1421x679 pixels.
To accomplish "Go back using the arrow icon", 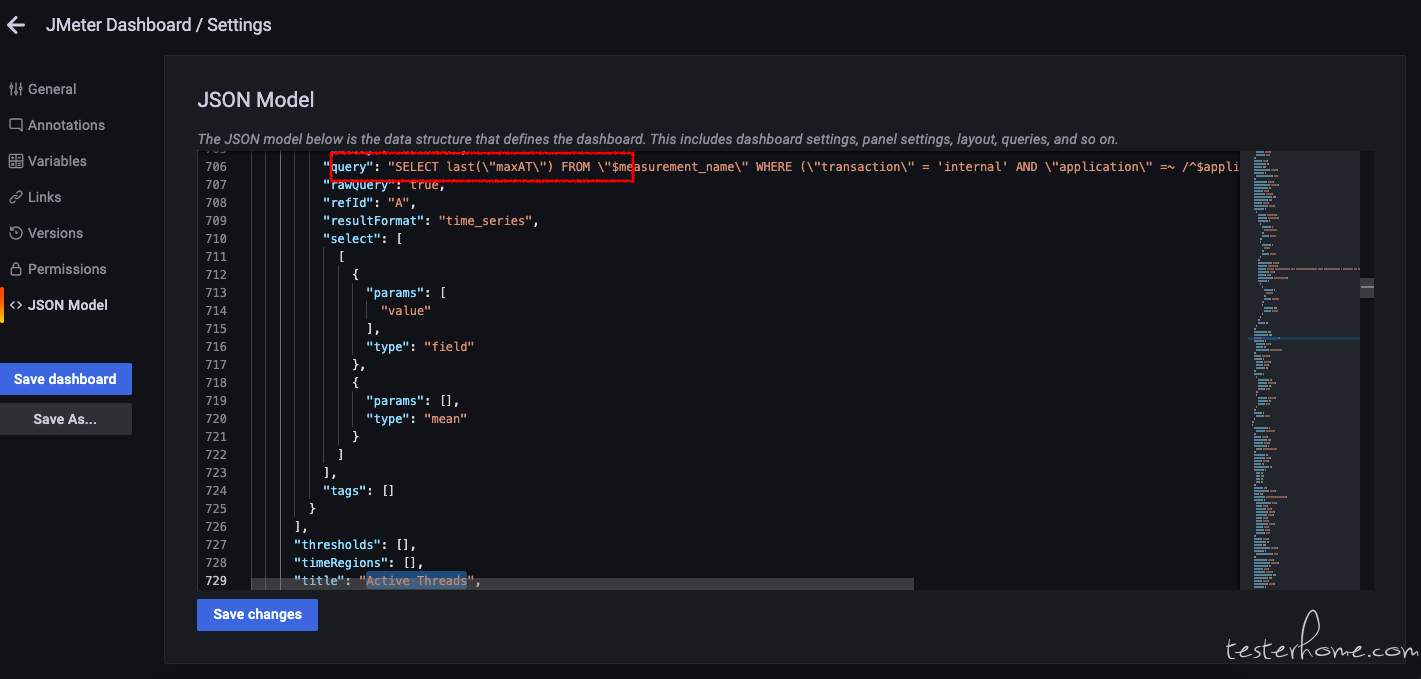I will (x=16, y=25).
